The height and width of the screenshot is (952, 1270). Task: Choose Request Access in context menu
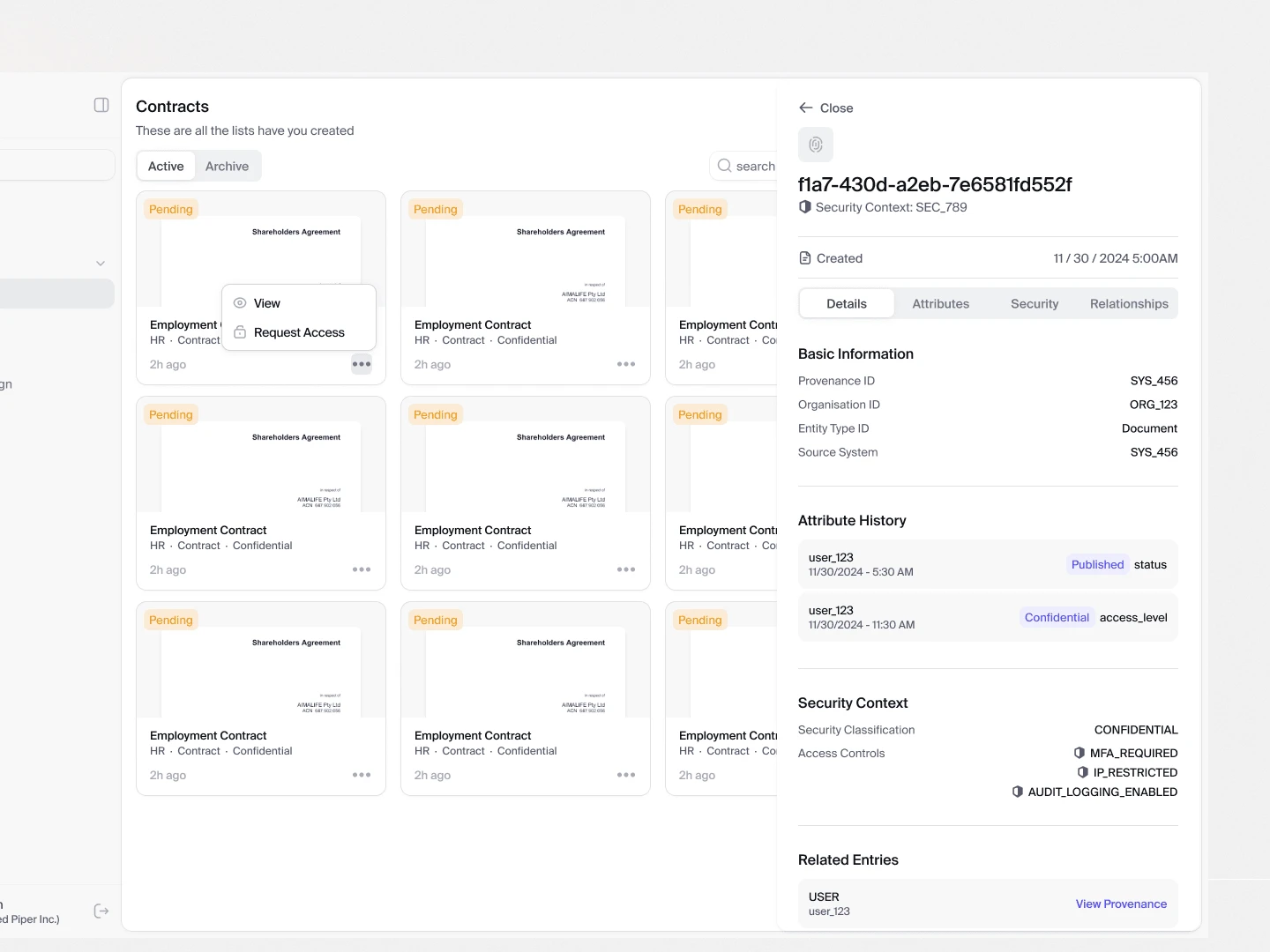(x=299, y=332)
